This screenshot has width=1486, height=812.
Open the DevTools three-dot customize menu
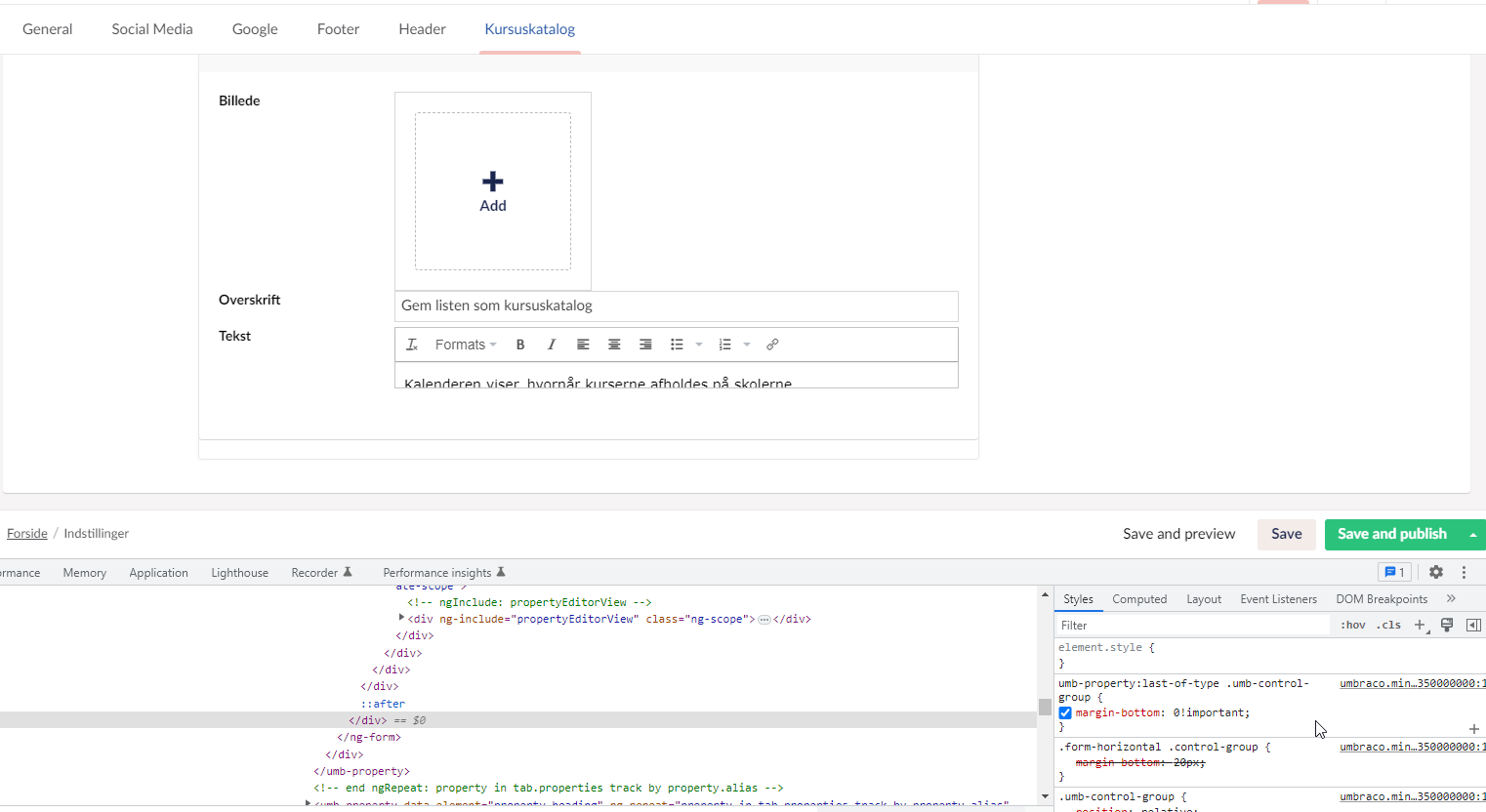[1464, 572]
